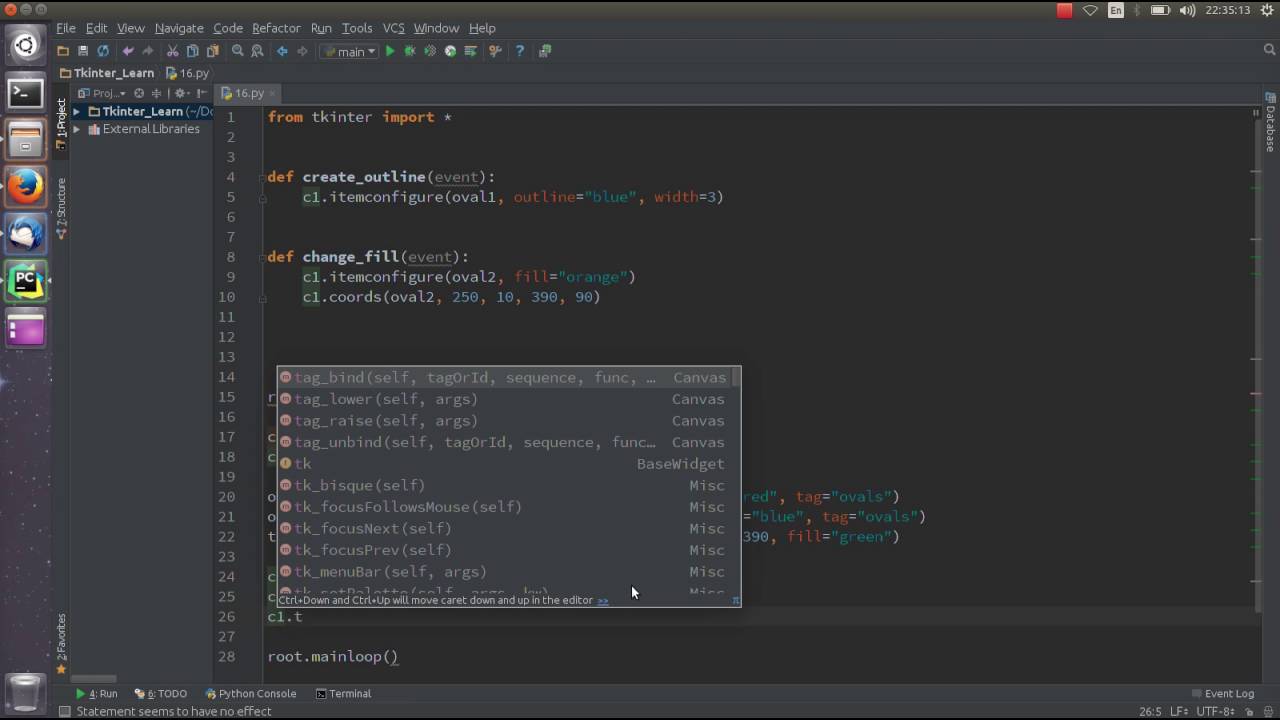Screen dimensions: 1280x720
Task: Open the 6: TODO tool window
Action: [160, 693]
